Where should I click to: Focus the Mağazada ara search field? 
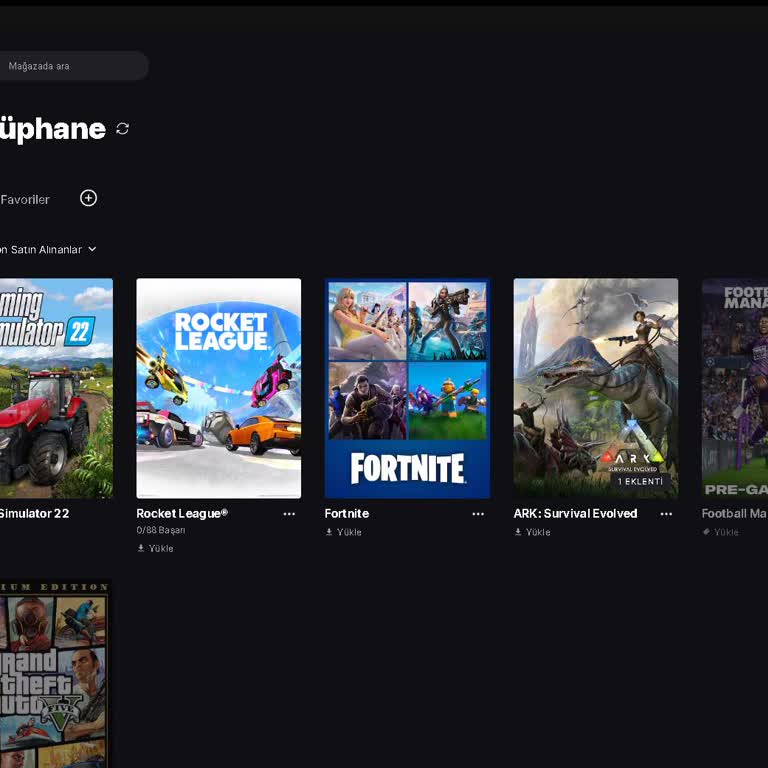(x=73, y=66)
